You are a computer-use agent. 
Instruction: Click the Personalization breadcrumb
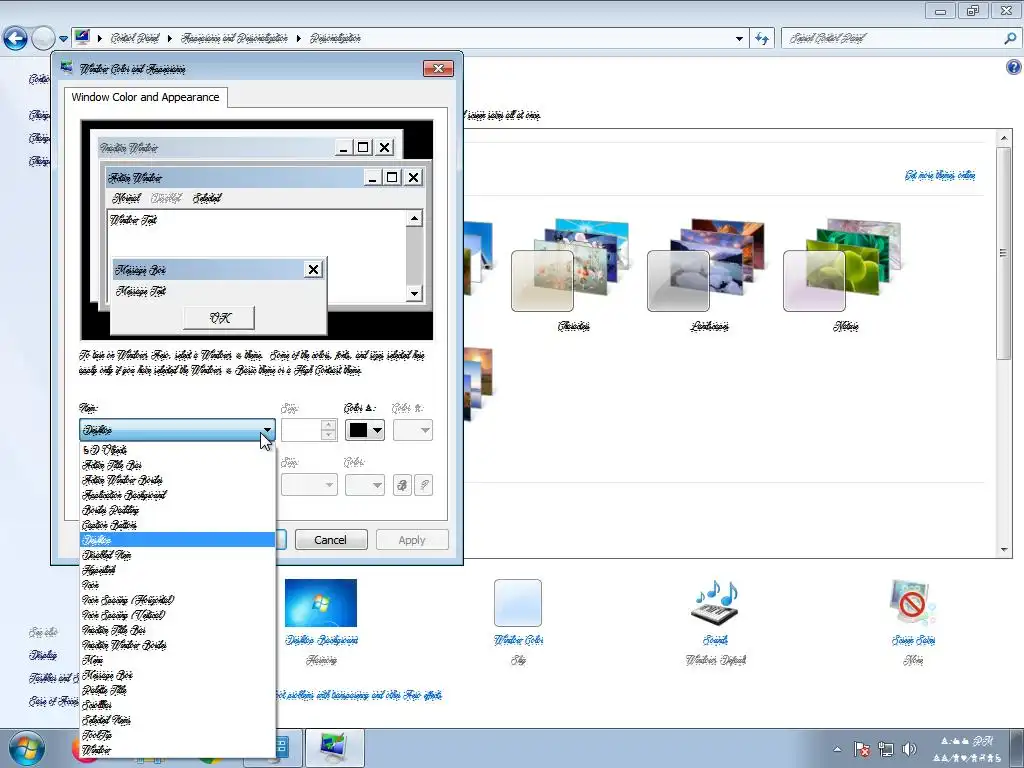(335, 38)
